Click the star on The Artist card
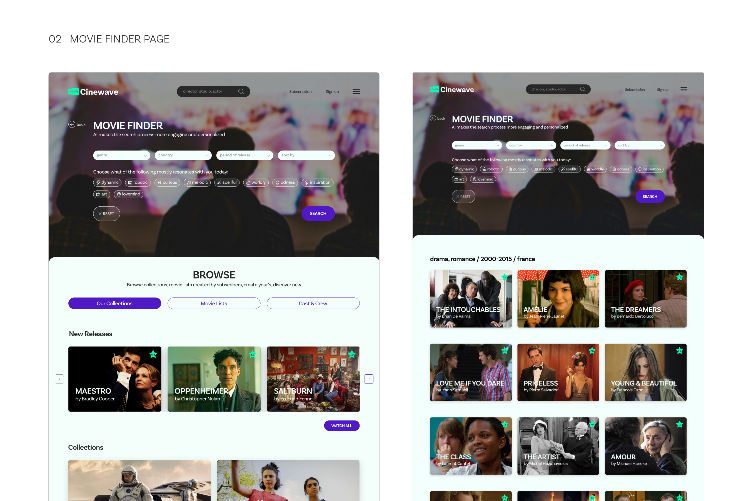Screen dimensions: 751x501 tap(592, 424)
